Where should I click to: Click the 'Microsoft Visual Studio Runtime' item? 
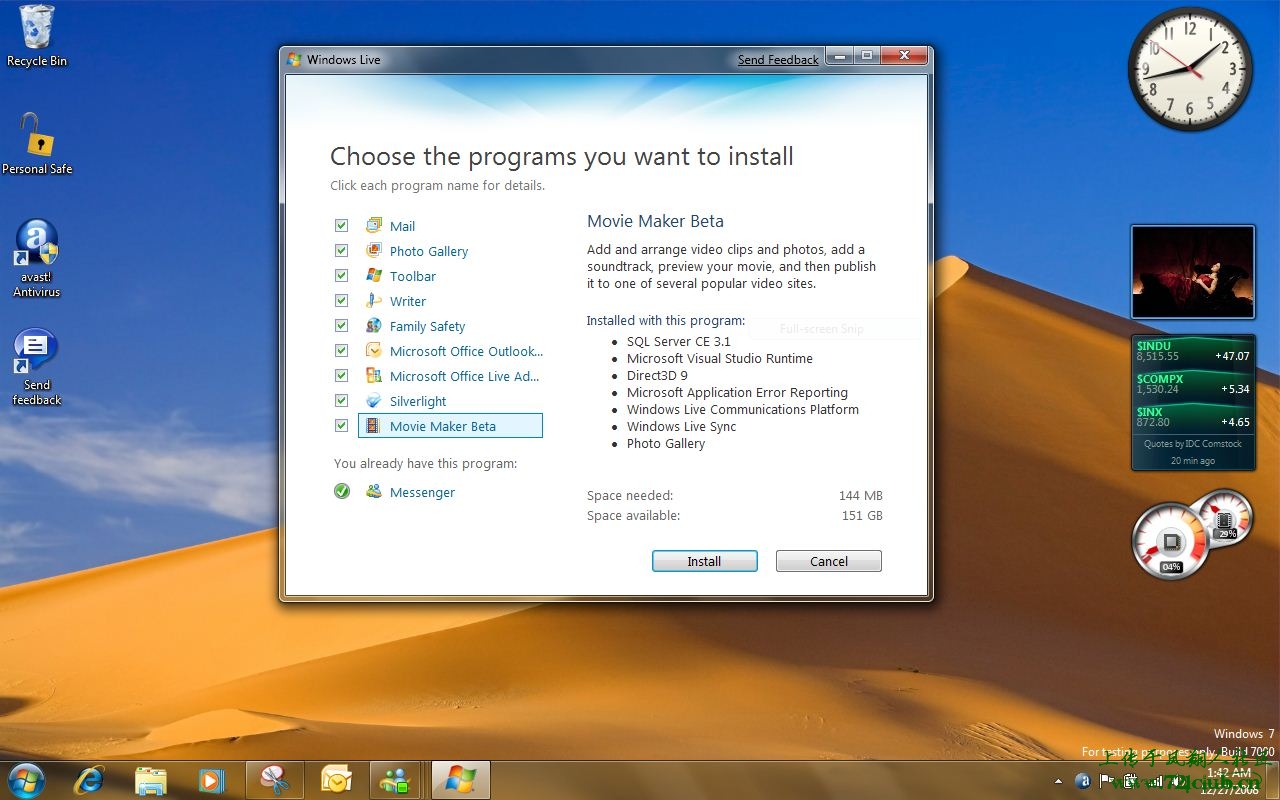coord(720,358)
